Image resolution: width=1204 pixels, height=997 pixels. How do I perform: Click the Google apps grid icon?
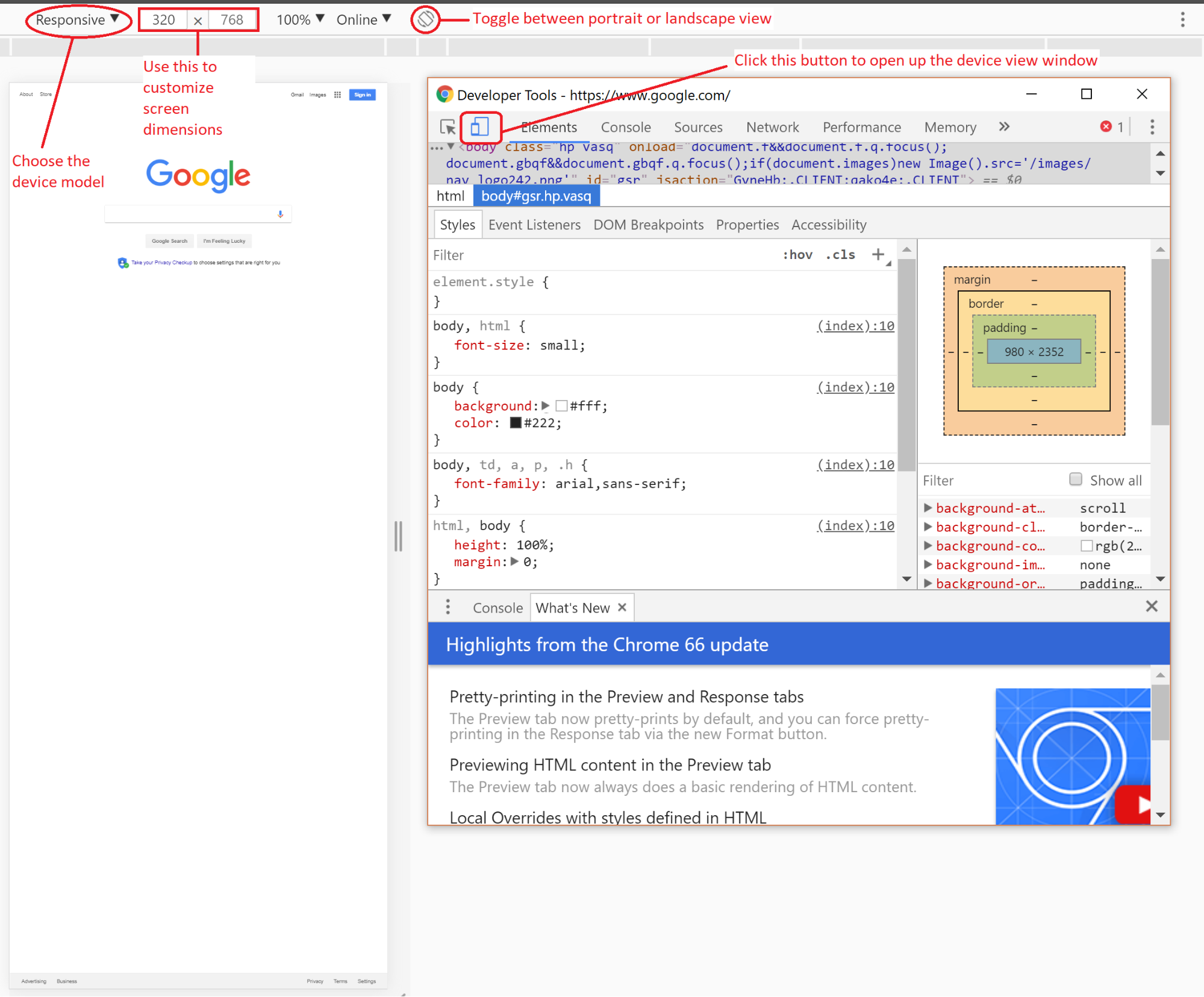pyautogui.click(x=337, y=95)
